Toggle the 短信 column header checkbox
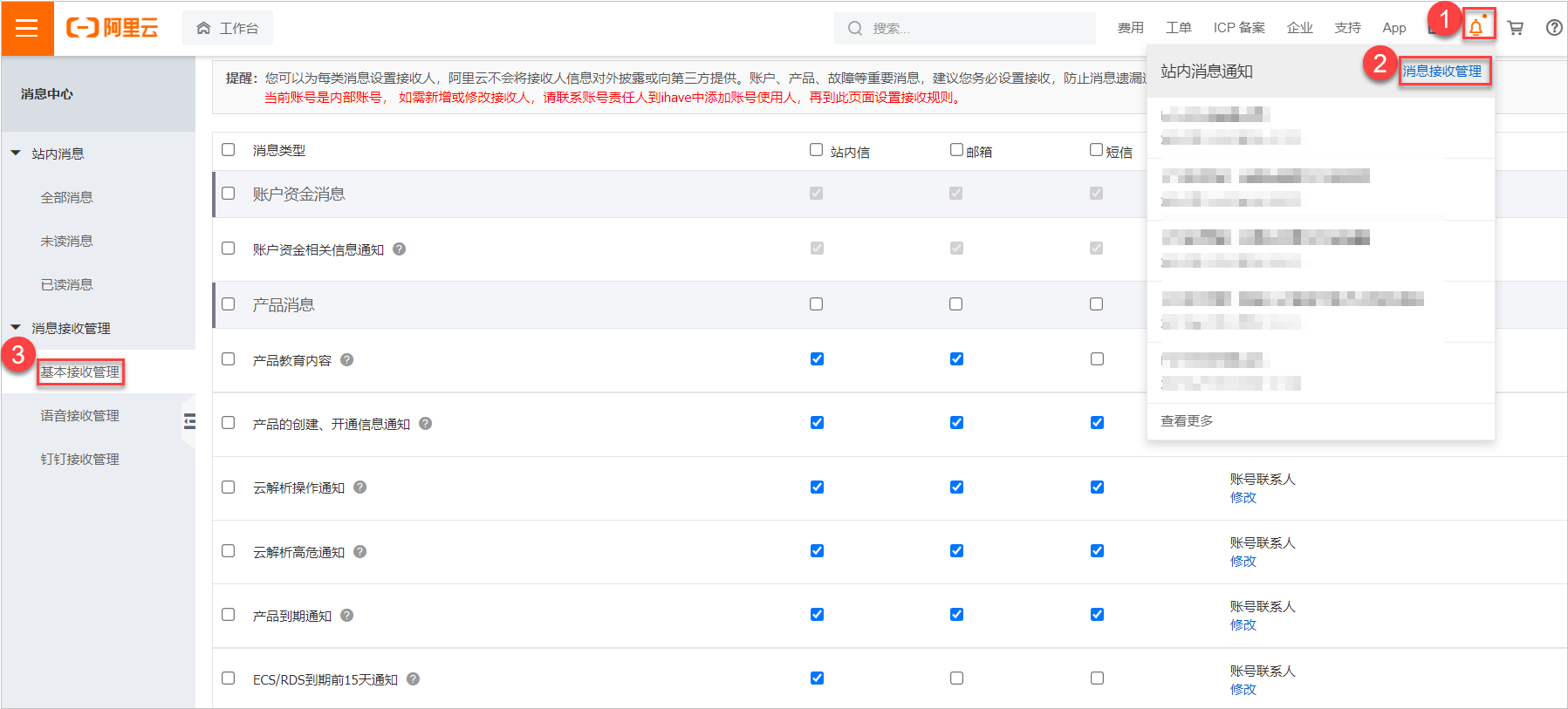 coord(1097,150)
